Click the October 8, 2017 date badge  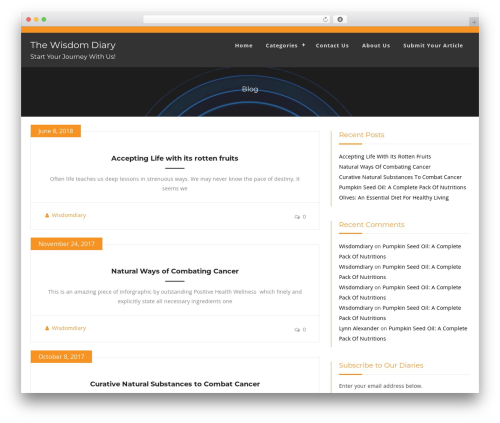pos(61,357)
